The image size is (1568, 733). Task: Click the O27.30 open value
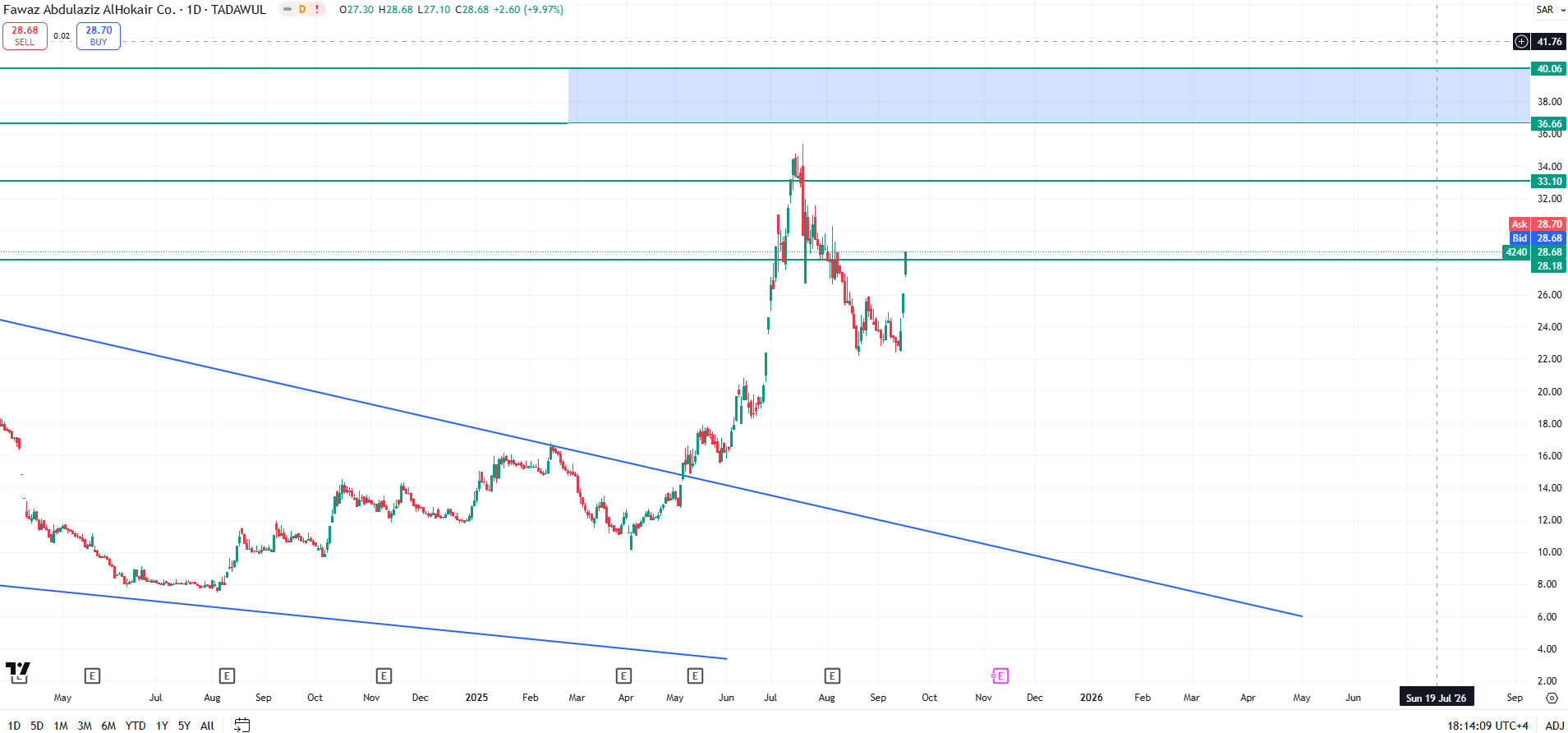pos(356,10)
